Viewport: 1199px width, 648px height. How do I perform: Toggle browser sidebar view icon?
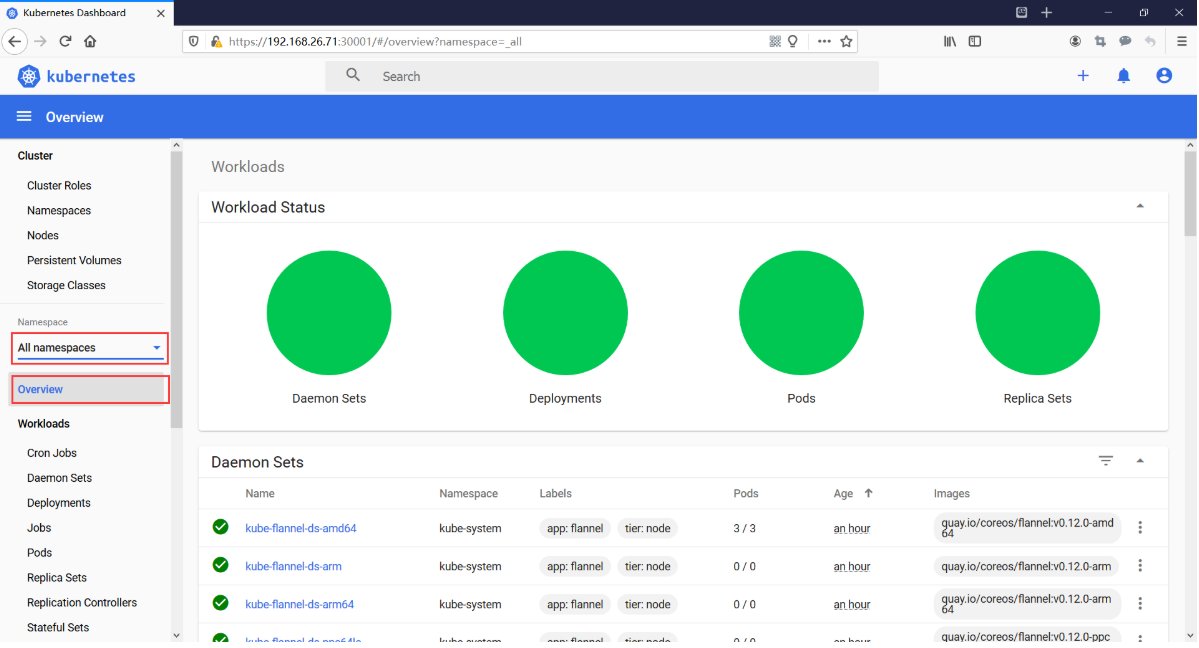(x=975, y=41)
